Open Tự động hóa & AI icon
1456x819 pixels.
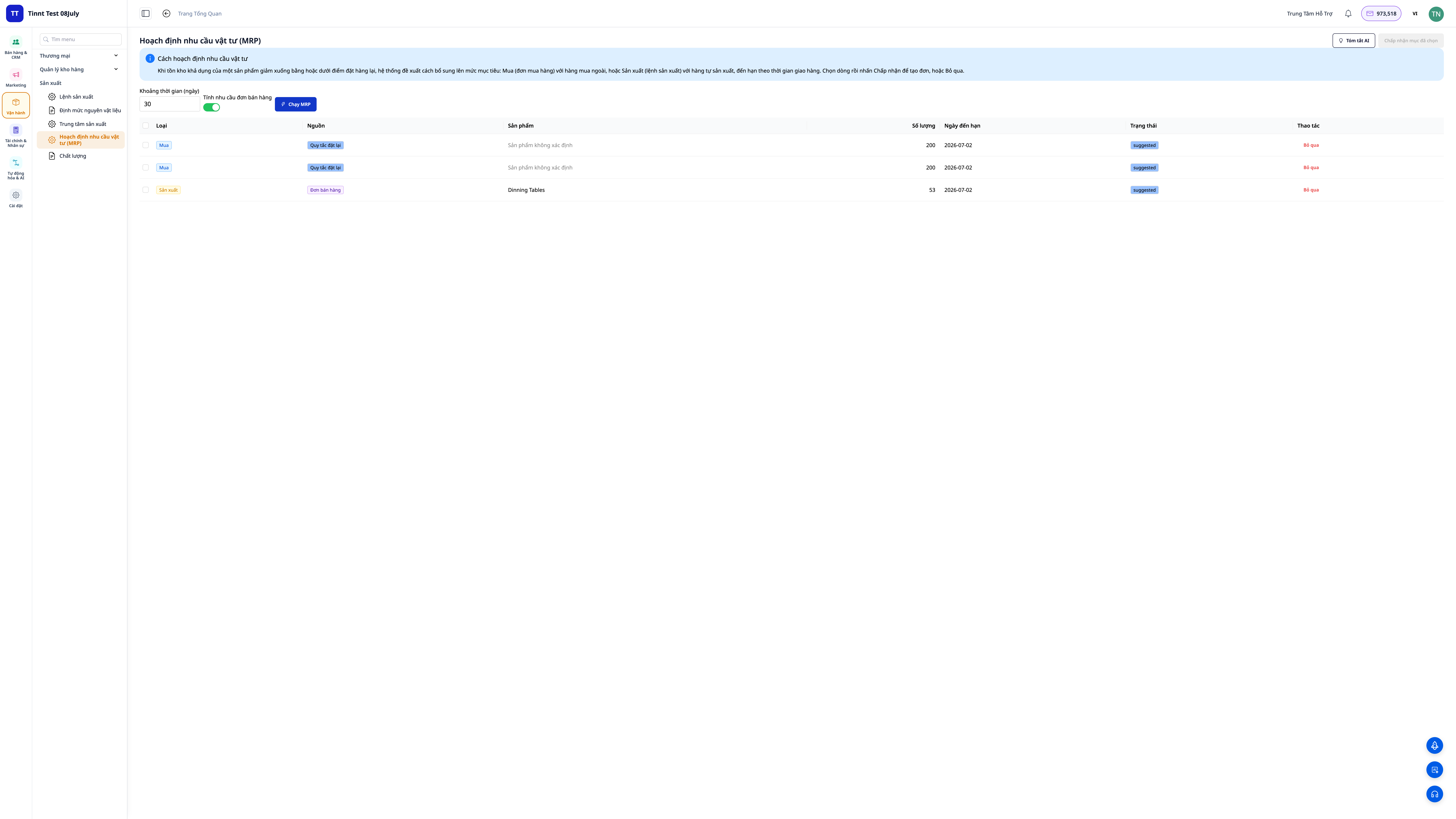point(16,163)
